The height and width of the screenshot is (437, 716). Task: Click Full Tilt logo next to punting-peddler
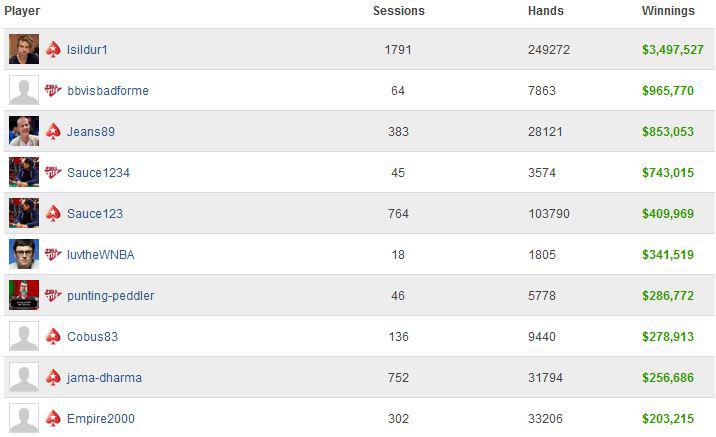(53, 295)
